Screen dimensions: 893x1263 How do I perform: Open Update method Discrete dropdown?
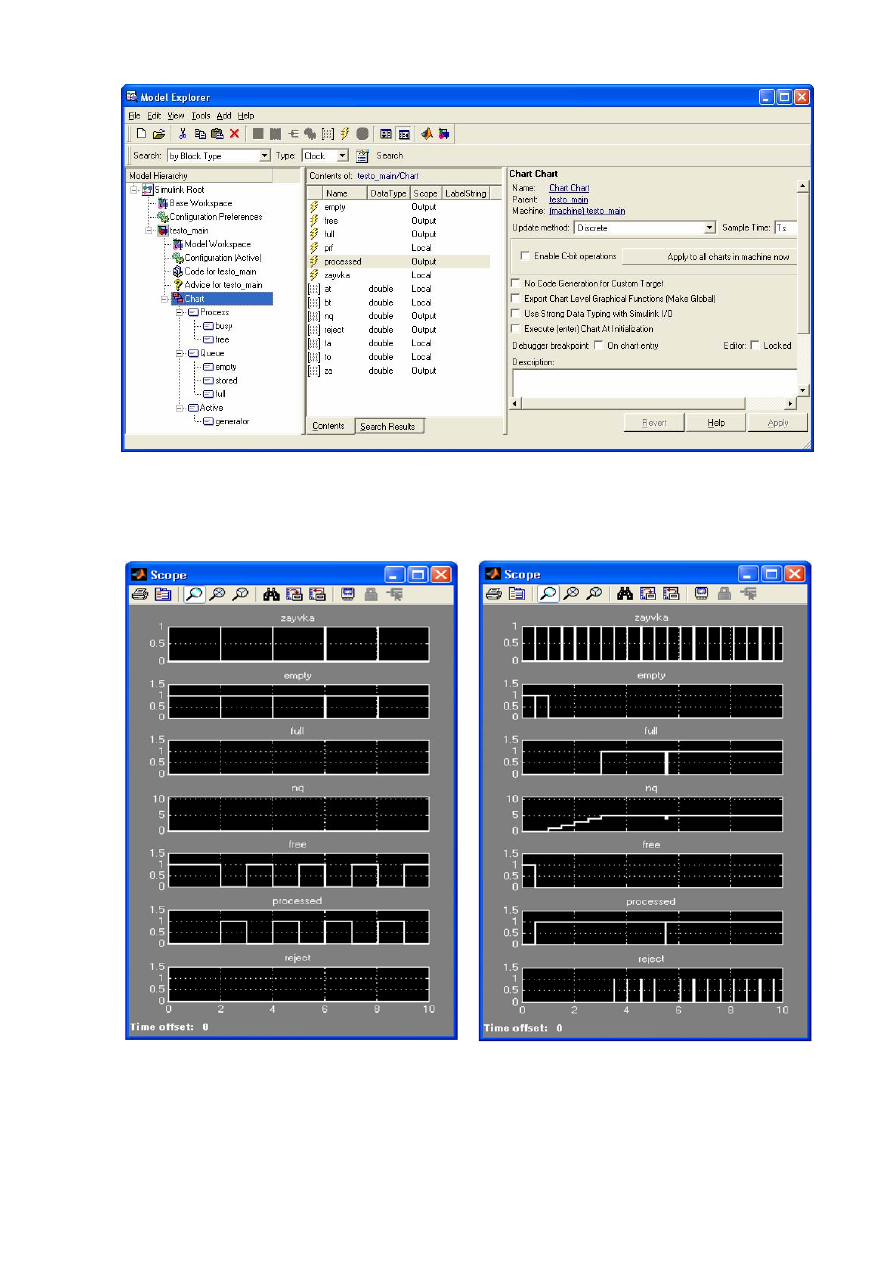click(x=710, y=228)
